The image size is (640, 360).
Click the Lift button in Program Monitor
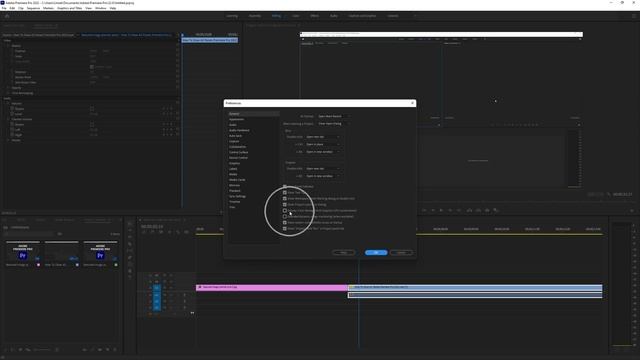pos(469,210)
